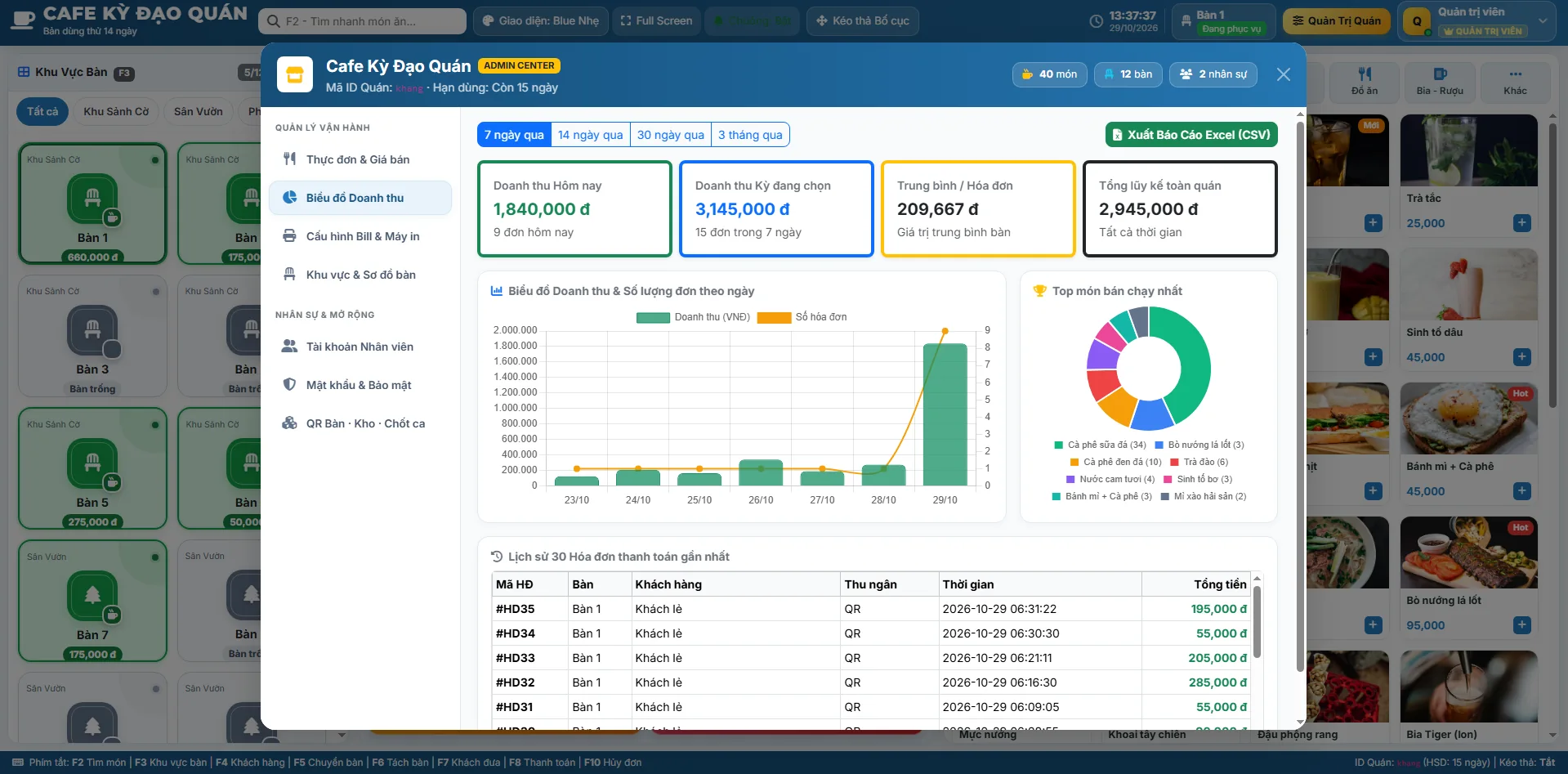The image size is (1568, 774).
Task: Click the 2 nhân sự badge
Action: pyautogui.click(x=1213, y=74)
